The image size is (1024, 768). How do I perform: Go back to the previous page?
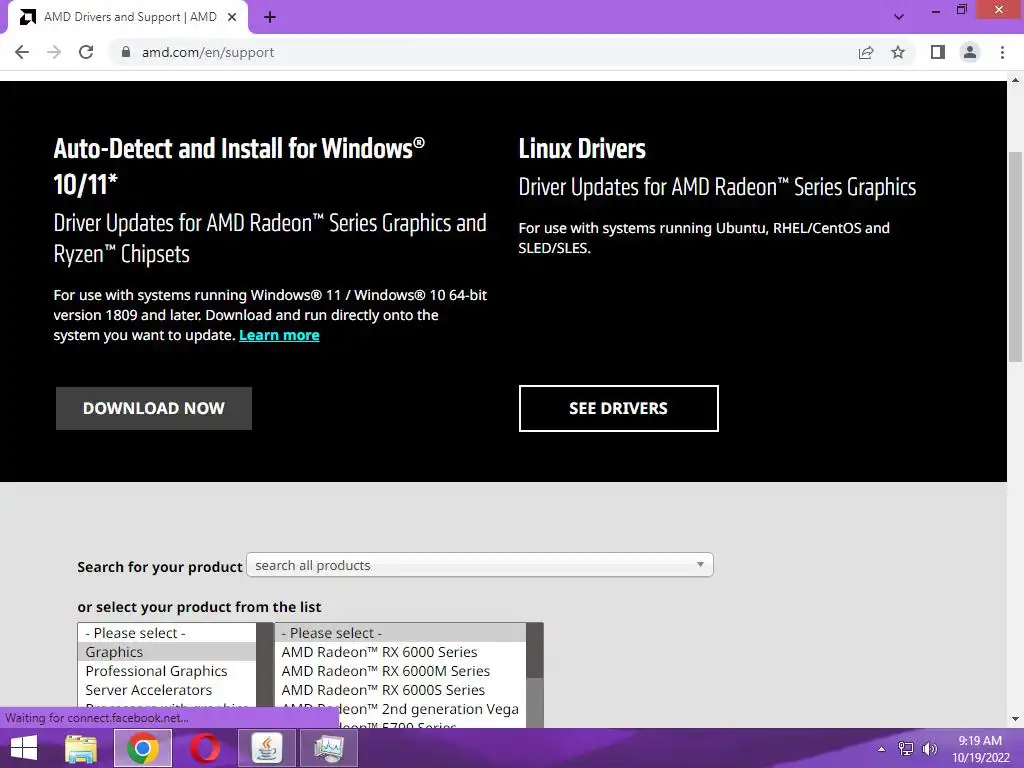pos(22,52)
